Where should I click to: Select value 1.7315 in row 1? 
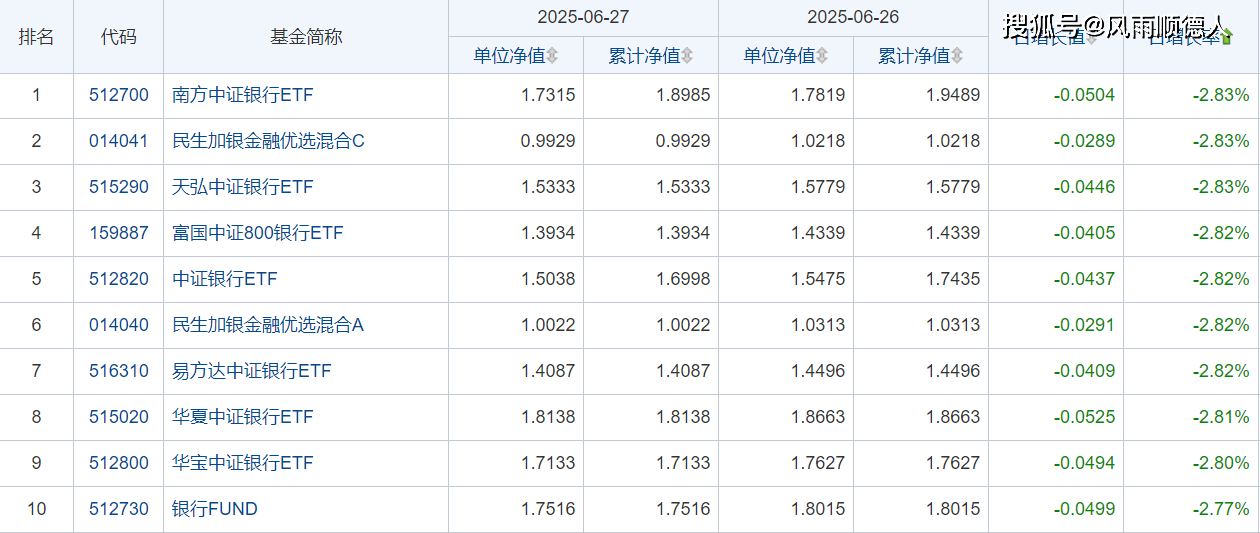[x=548, y=96]
